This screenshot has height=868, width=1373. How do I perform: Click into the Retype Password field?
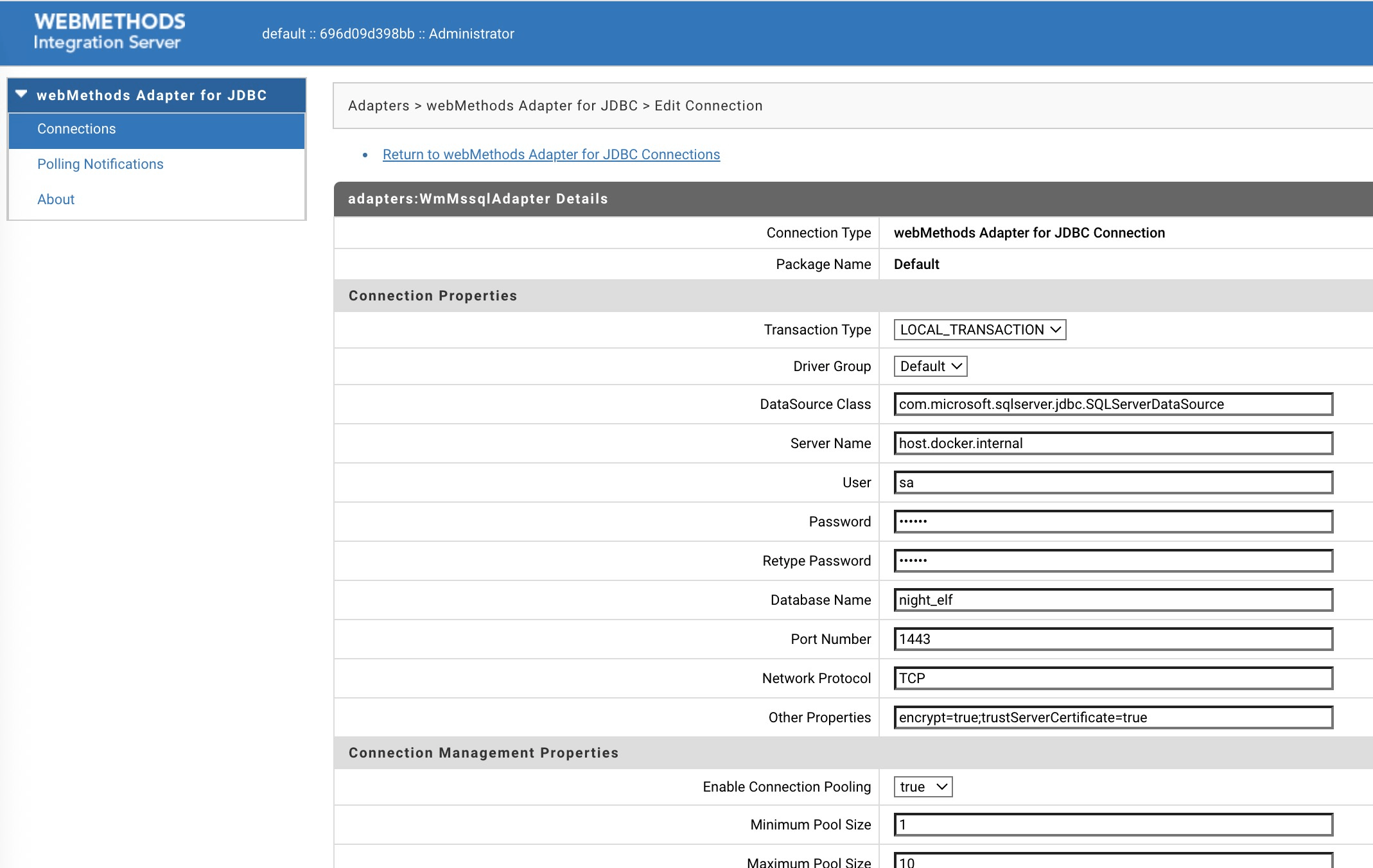click(x=1114, y=561)
